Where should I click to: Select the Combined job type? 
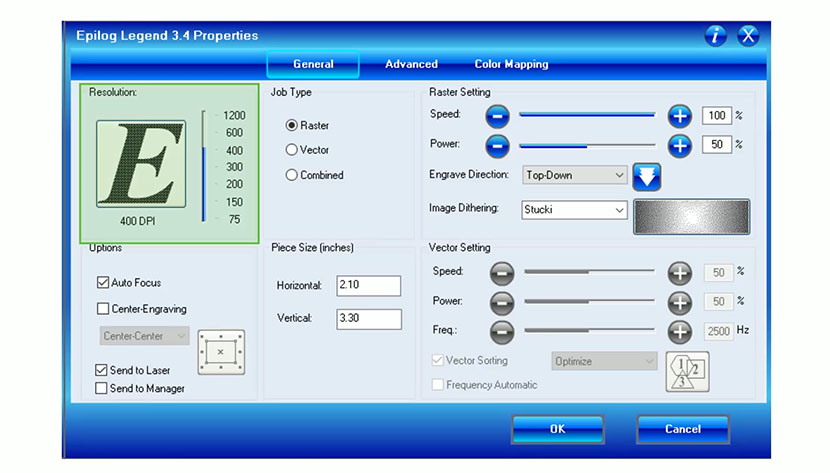pyautogui.click(x=292, y=175)
